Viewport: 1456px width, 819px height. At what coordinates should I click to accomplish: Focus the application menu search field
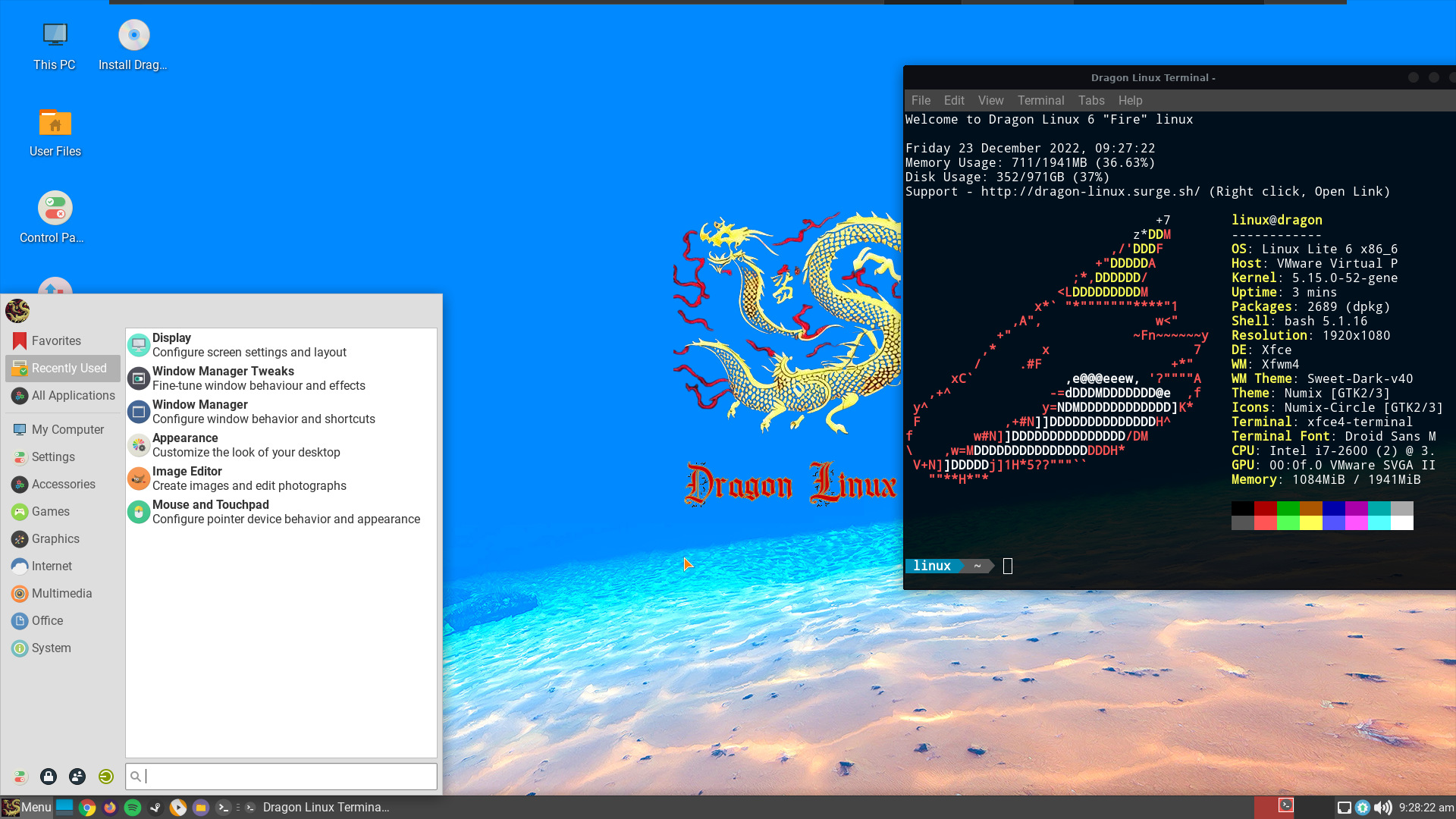(281, 777)
